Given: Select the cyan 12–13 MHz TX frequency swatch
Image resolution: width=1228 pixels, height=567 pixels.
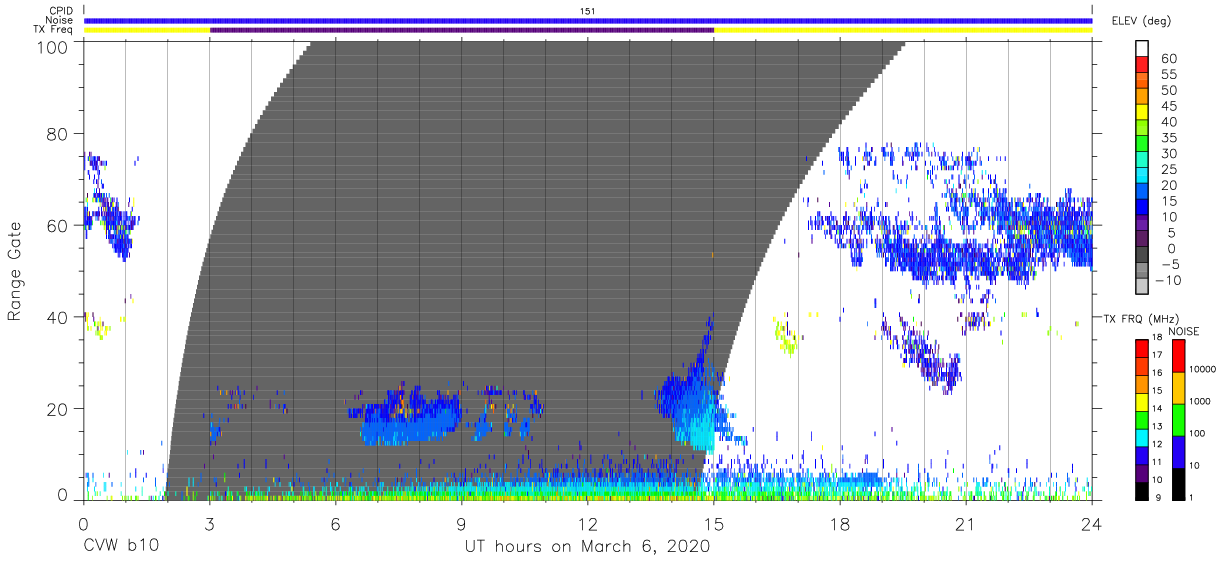Looking at the screenshot, I should click(1142, 437).
